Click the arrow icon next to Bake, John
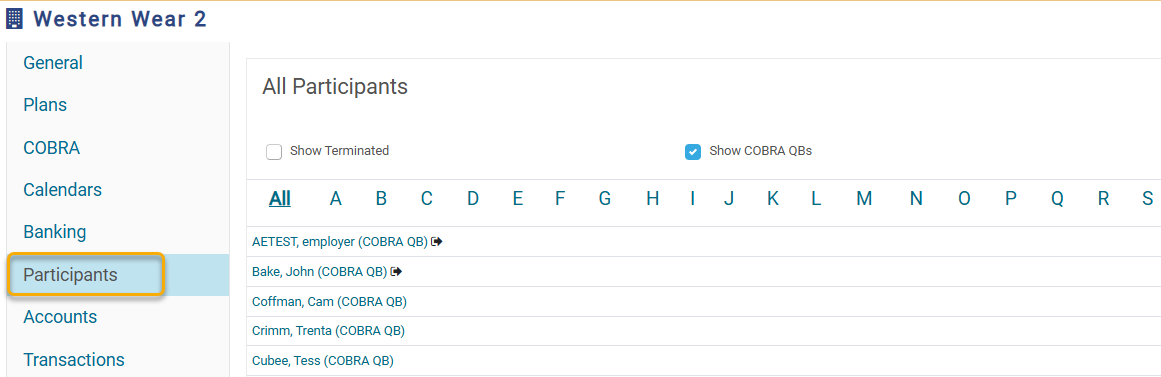 coord(397,272)
